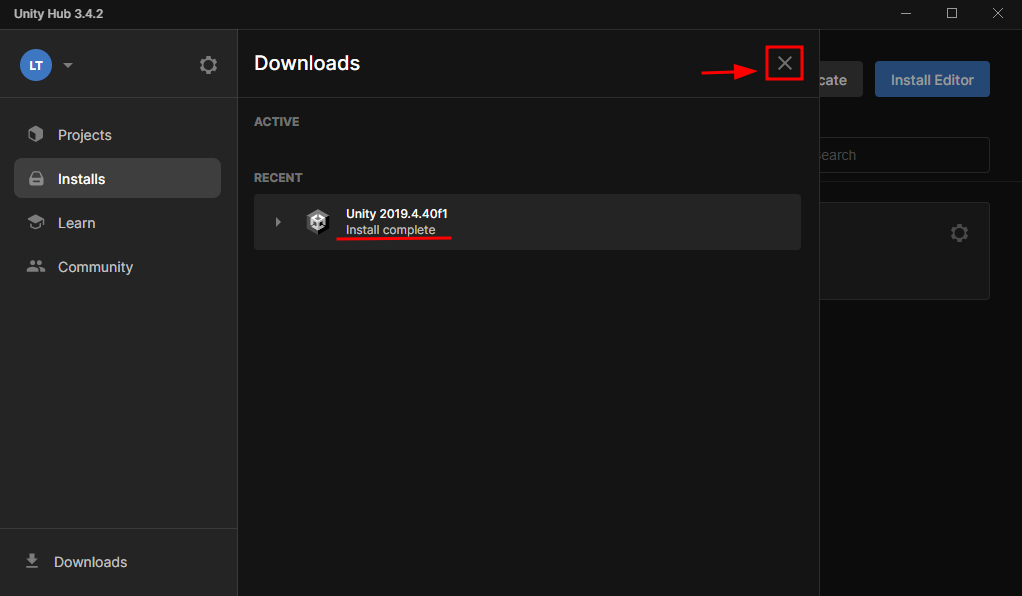1022x596 pixels.
Task: Minimize the Unity Hub window
Action: click(906, 13)
